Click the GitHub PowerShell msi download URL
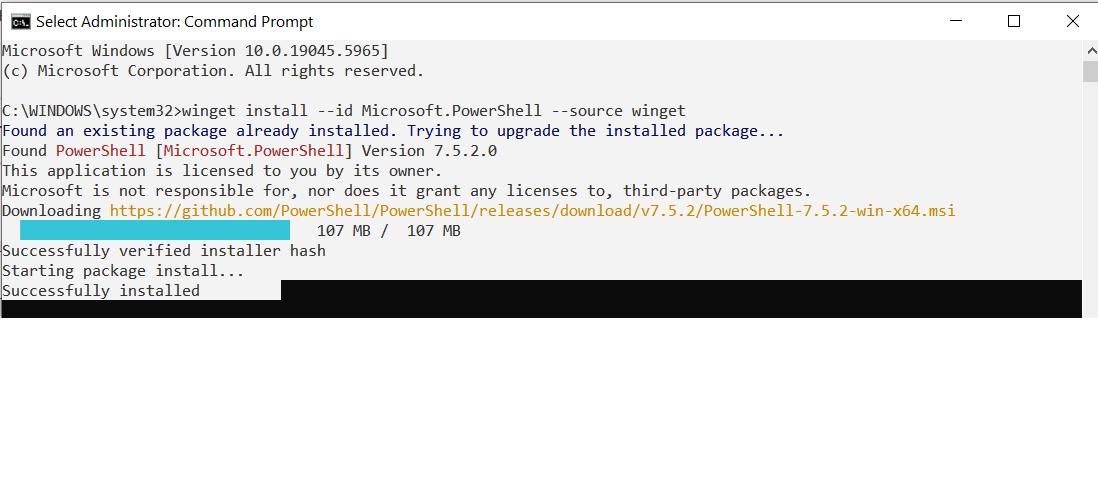The image size is (1098, 494). click(x=532, y=211)
